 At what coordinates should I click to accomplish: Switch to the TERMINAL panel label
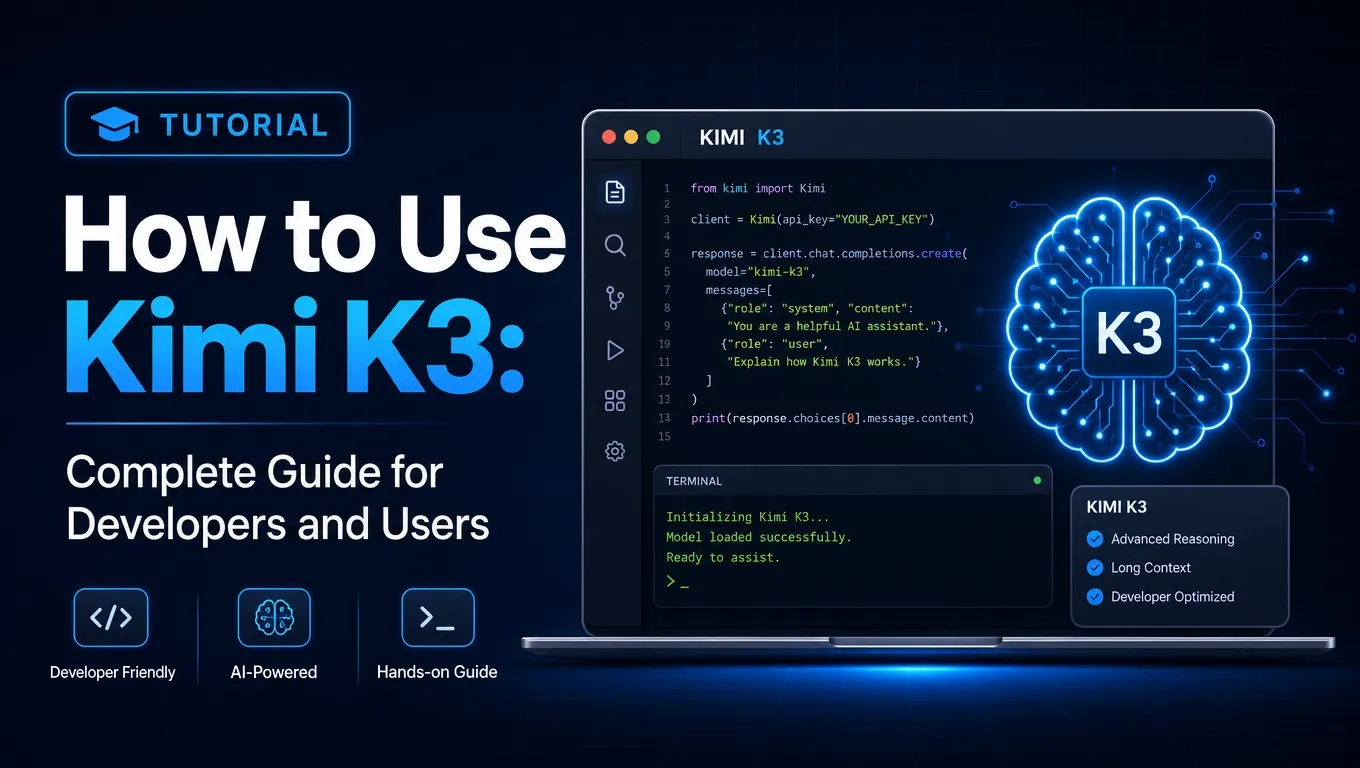[x=694, y=481]
